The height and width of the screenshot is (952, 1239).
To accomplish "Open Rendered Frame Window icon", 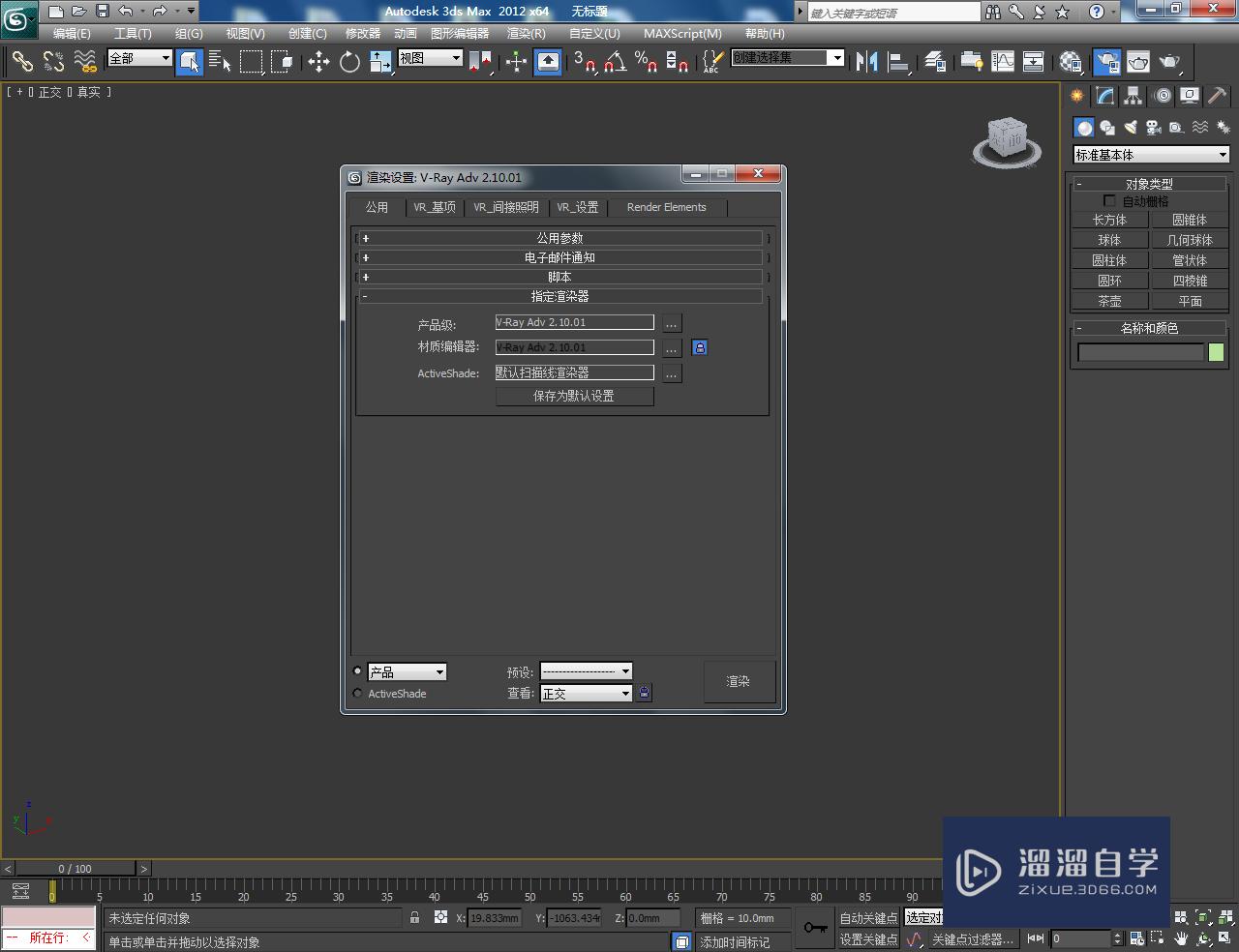I will click(x=1138, y=62).
